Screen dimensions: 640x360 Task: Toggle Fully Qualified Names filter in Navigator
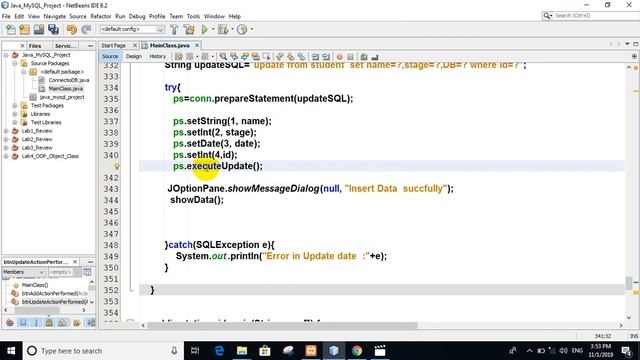tap(76, 322)
